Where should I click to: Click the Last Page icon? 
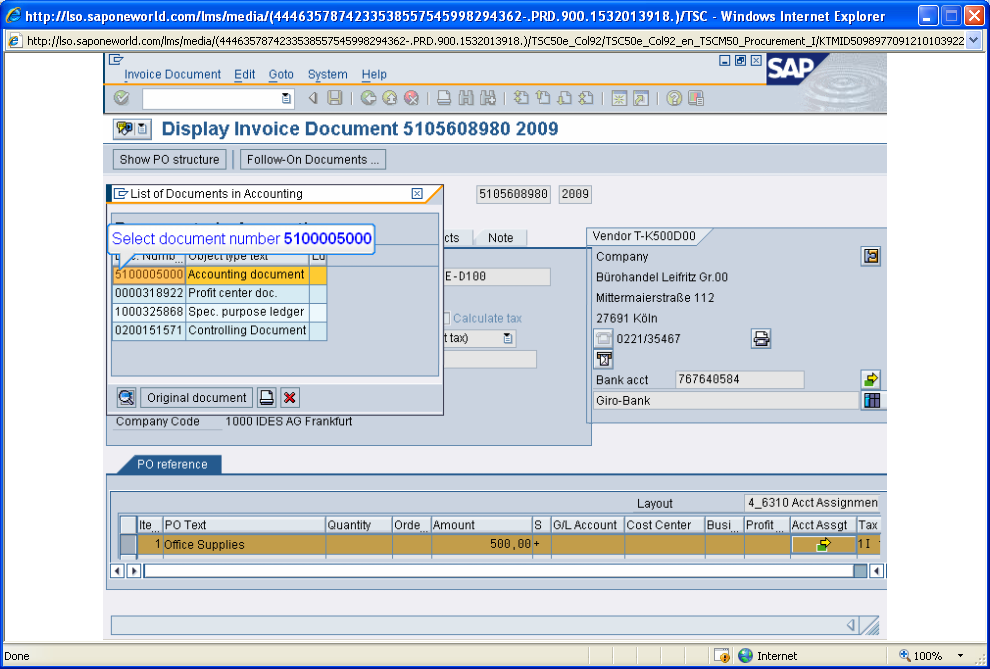(x=586, y=98)
